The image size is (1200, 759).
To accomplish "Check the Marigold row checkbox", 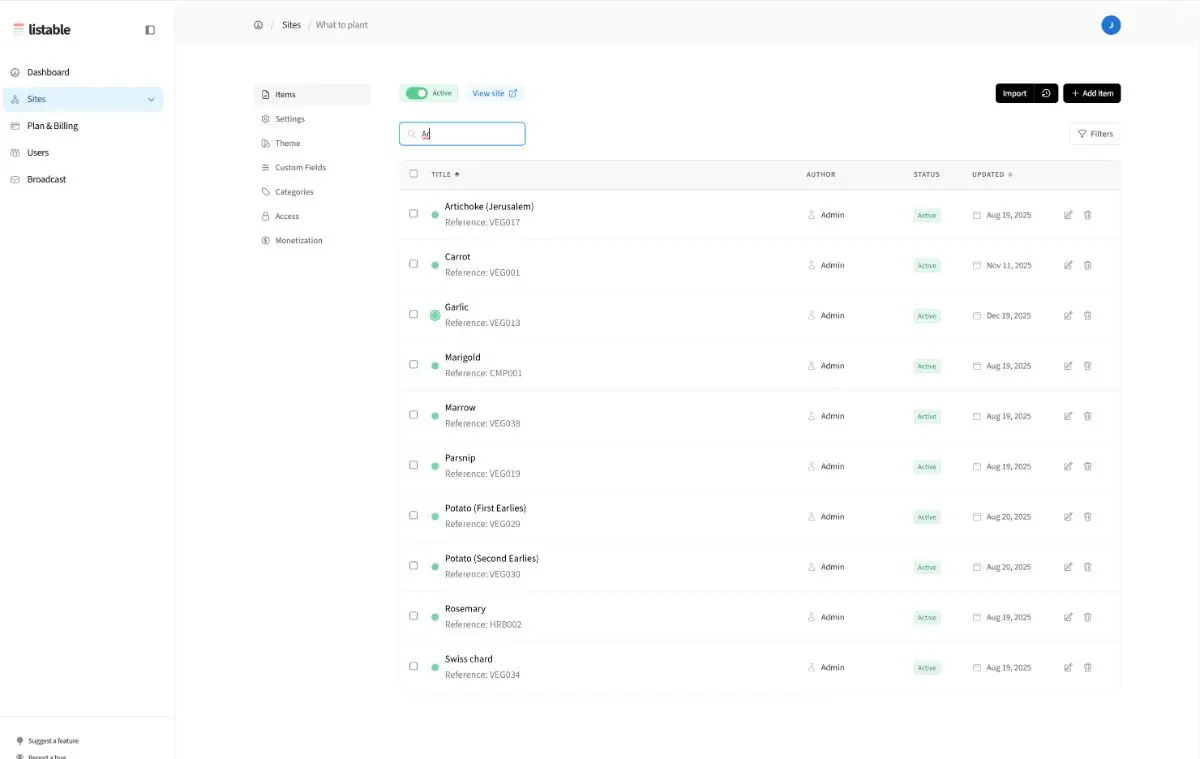I will (414, 364).
